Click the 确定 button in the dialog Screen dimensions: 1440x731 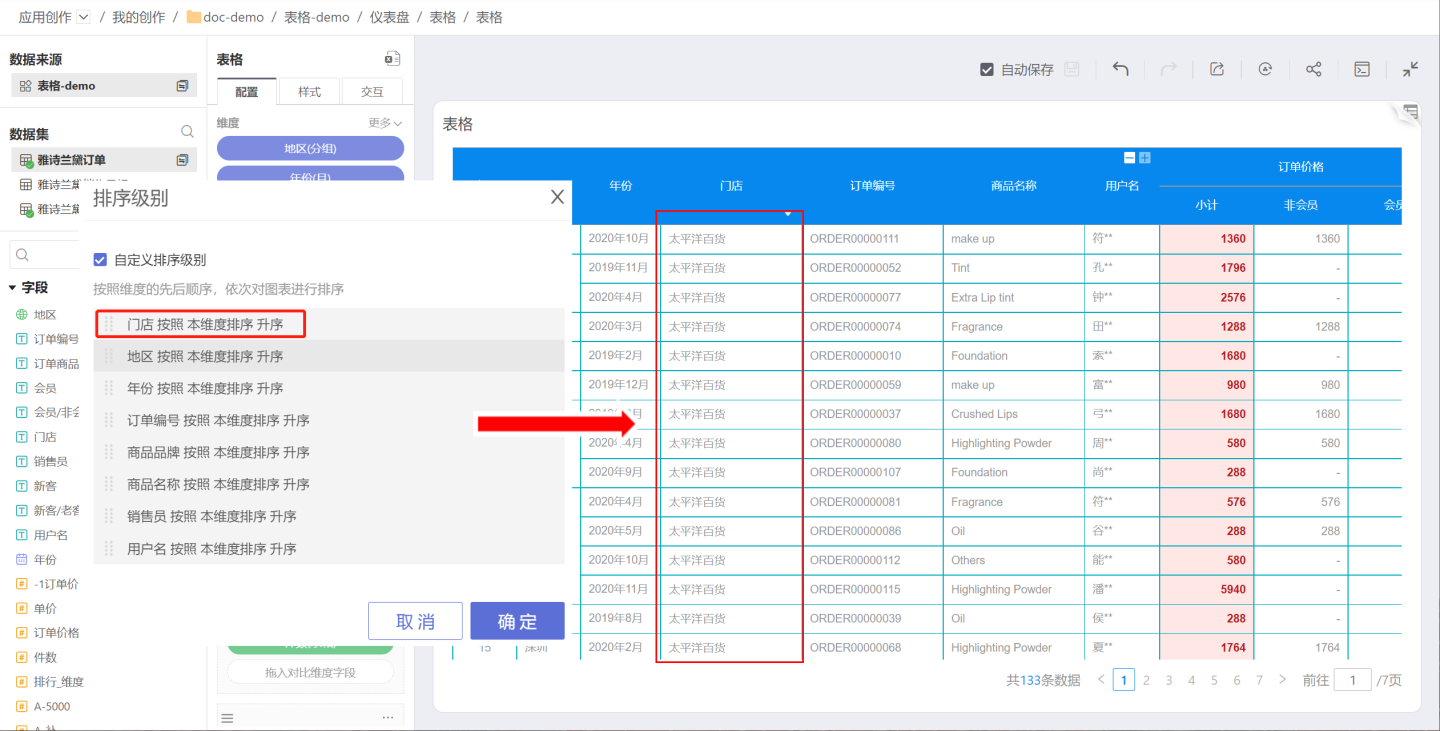pos(517,621)
